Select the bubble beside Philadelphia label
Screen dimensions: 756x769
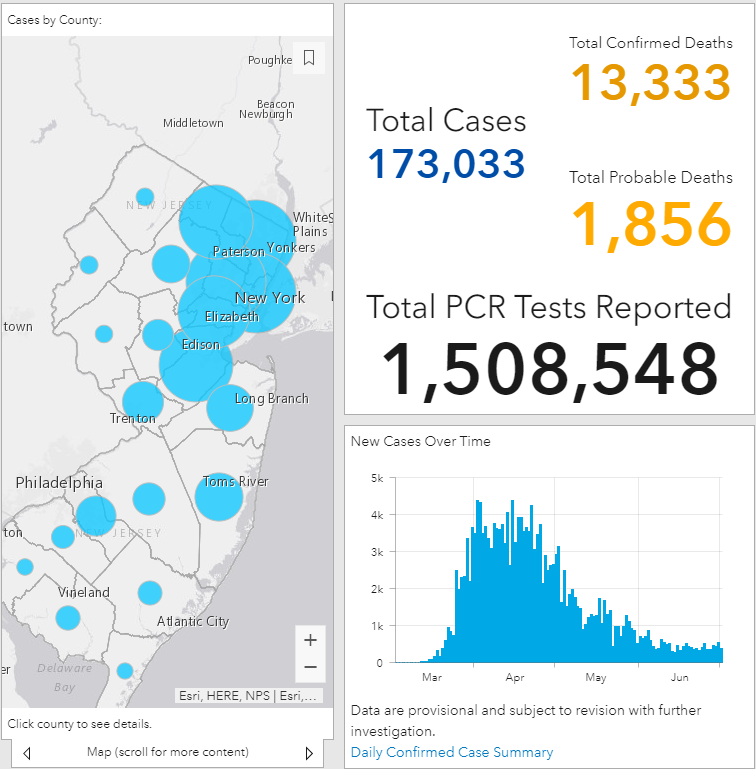tap(96, 515)
